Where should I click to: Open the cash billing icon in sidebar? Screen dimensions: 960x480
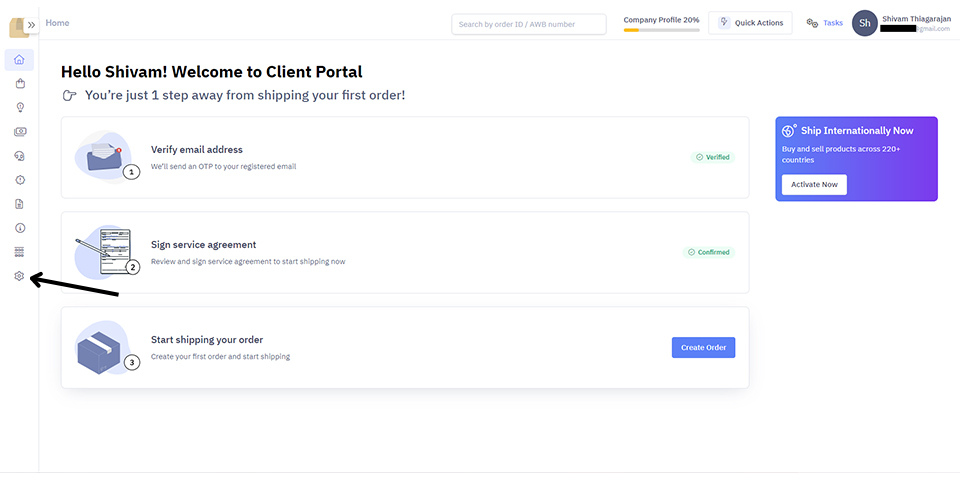tap(19, 132)
